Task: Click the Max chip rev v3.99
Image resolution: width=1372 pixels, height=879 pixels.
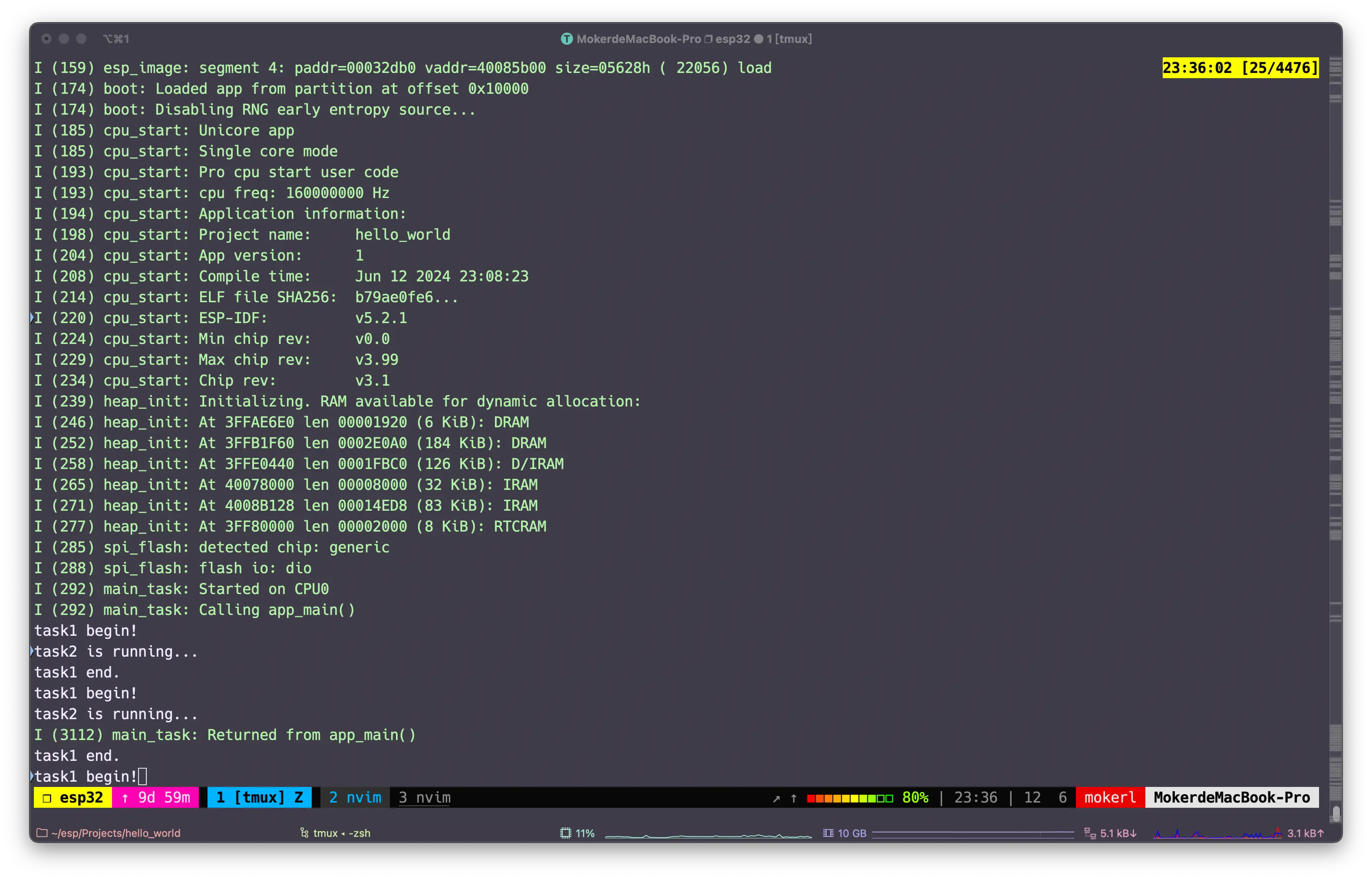Action: pos(376,360)
